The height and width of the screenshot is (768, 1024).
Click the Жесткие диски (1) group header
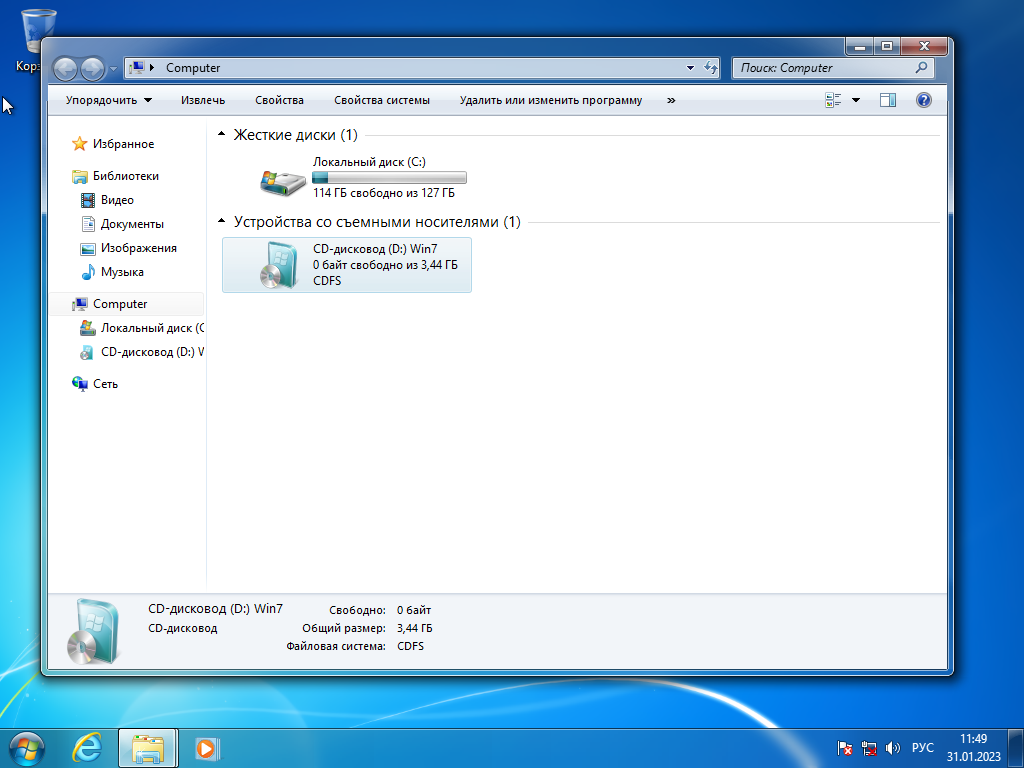(x=296, y=135)
